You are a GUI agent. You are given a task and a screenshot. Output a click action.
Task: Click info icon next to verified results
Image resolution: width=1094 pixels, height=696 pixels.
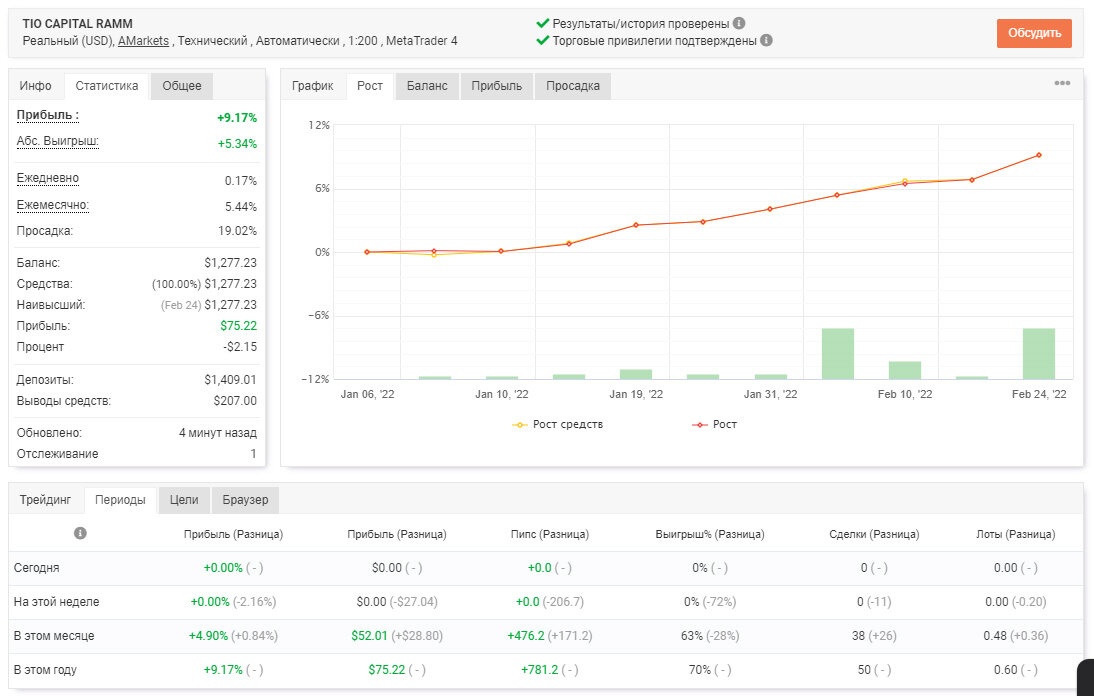739,23
